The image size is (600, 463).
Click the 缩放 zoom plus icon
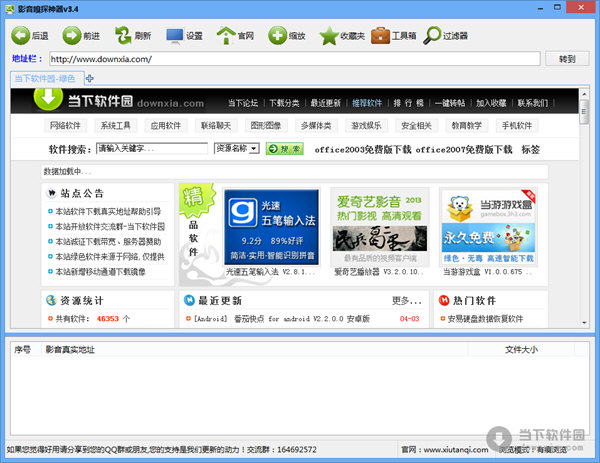(277, 36)
